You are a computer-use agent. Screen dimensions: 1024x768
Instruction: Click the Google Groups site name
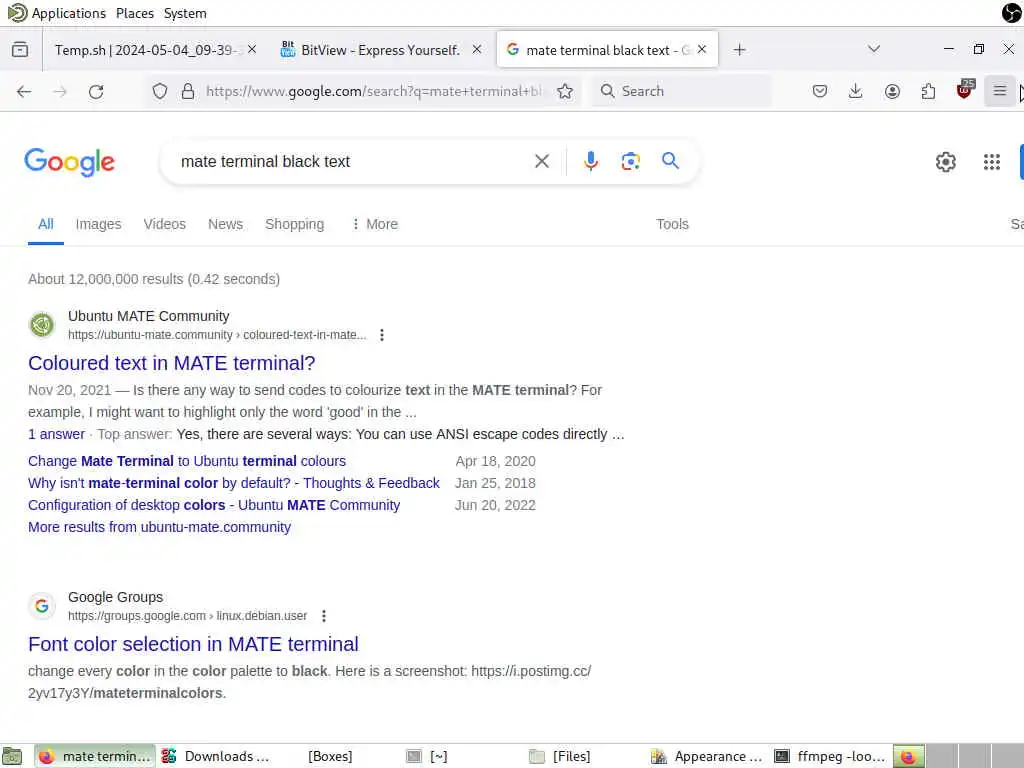tap(116, 597)
